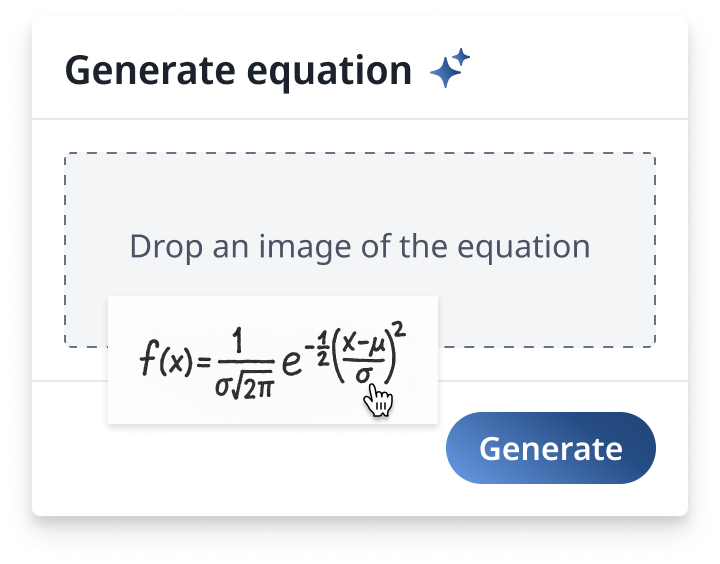The height and width of the screenshot is (564, 720).
Task: Click the "Generate equation" heading text
Action: point(238,71)
